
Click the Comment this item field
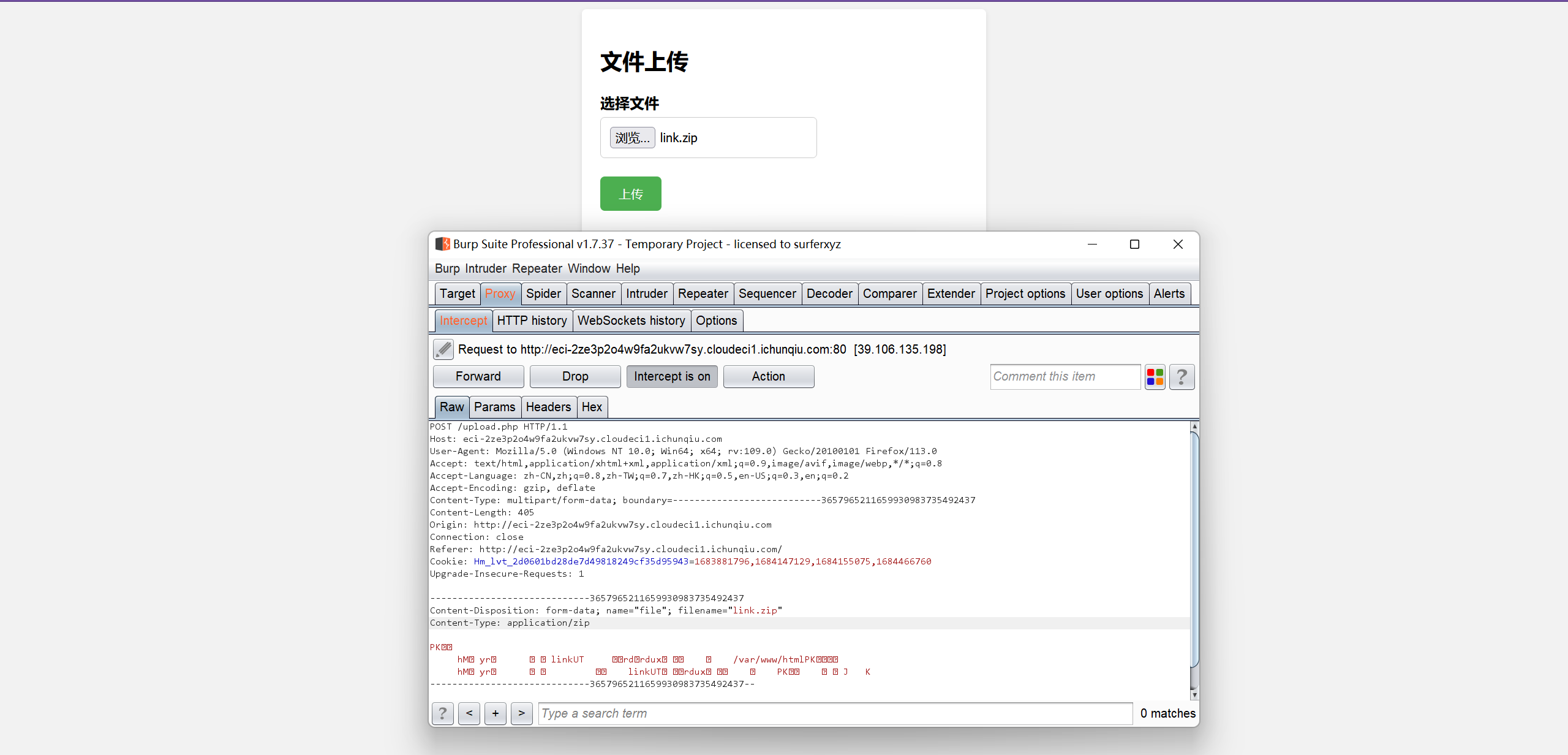1065,376
